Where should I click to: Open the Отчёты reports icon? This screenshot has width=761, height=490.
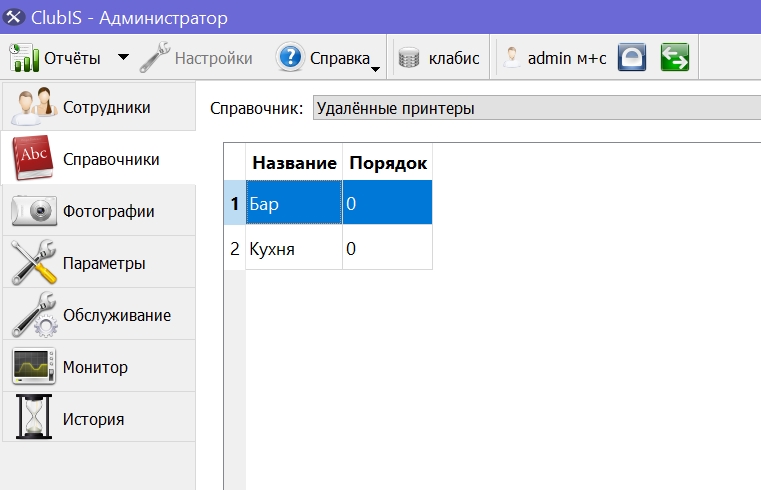pos(24,57)
